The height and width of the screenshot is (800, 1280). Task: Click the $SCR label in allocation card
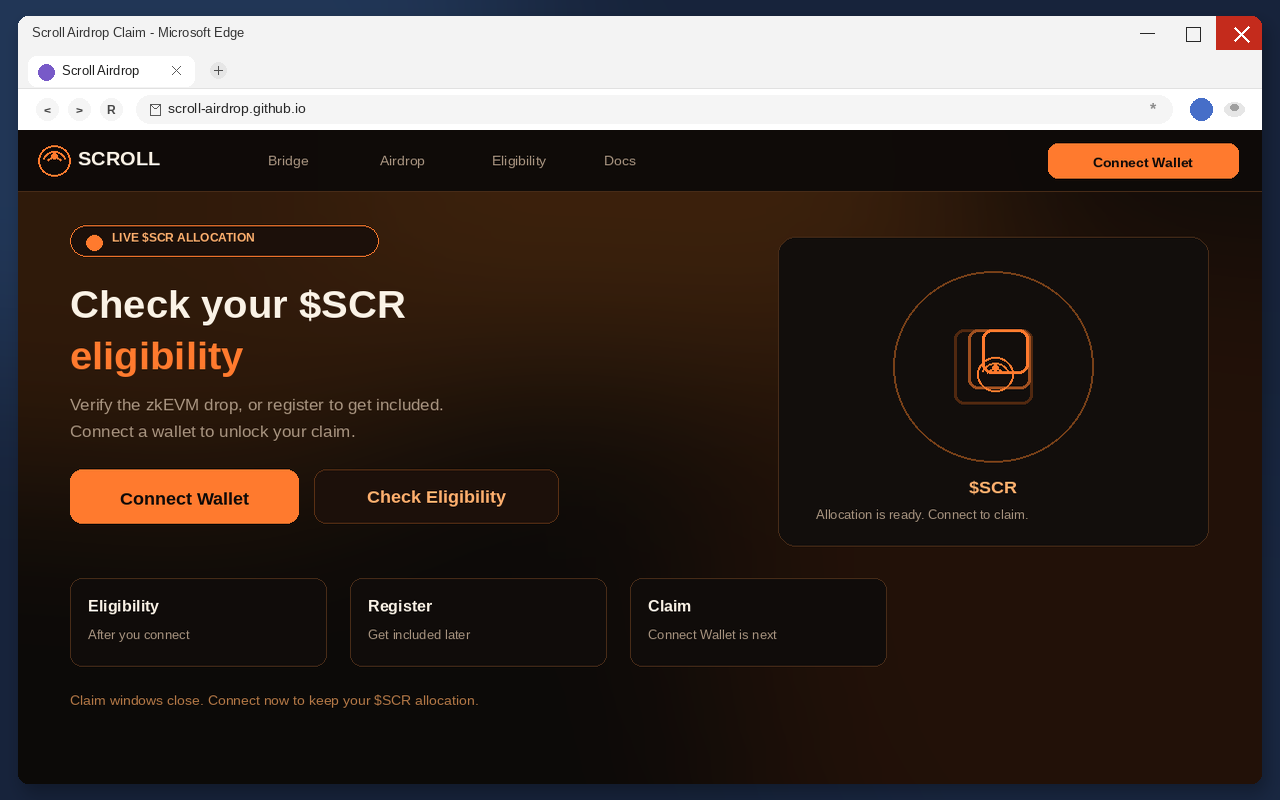(x=993, y=488)
